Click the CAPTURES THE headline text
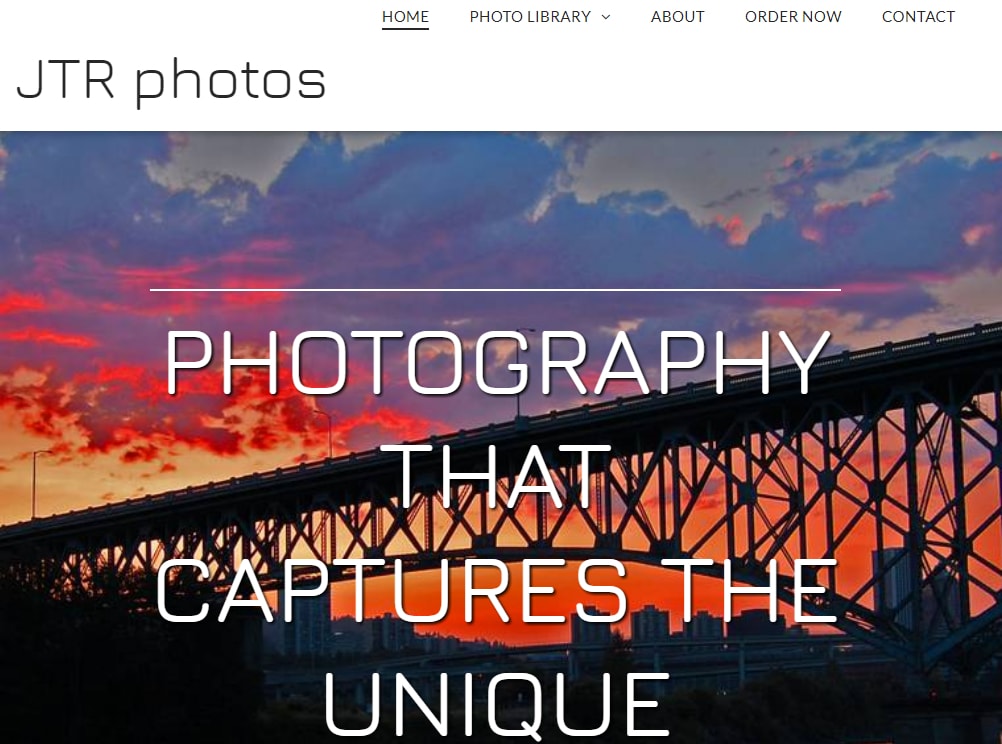This screenshot has height=744, width=1002. (x=496, y=590)
